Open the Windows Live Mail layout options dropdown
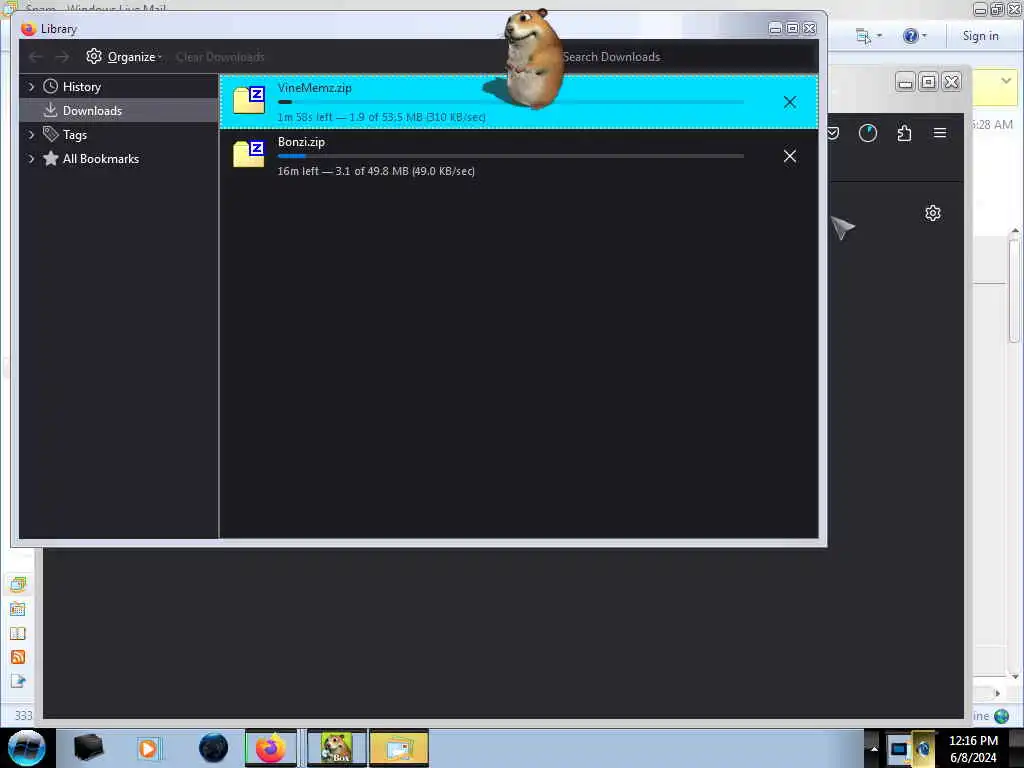Viewport: 1024px width, 768px height. coord(868,36)
